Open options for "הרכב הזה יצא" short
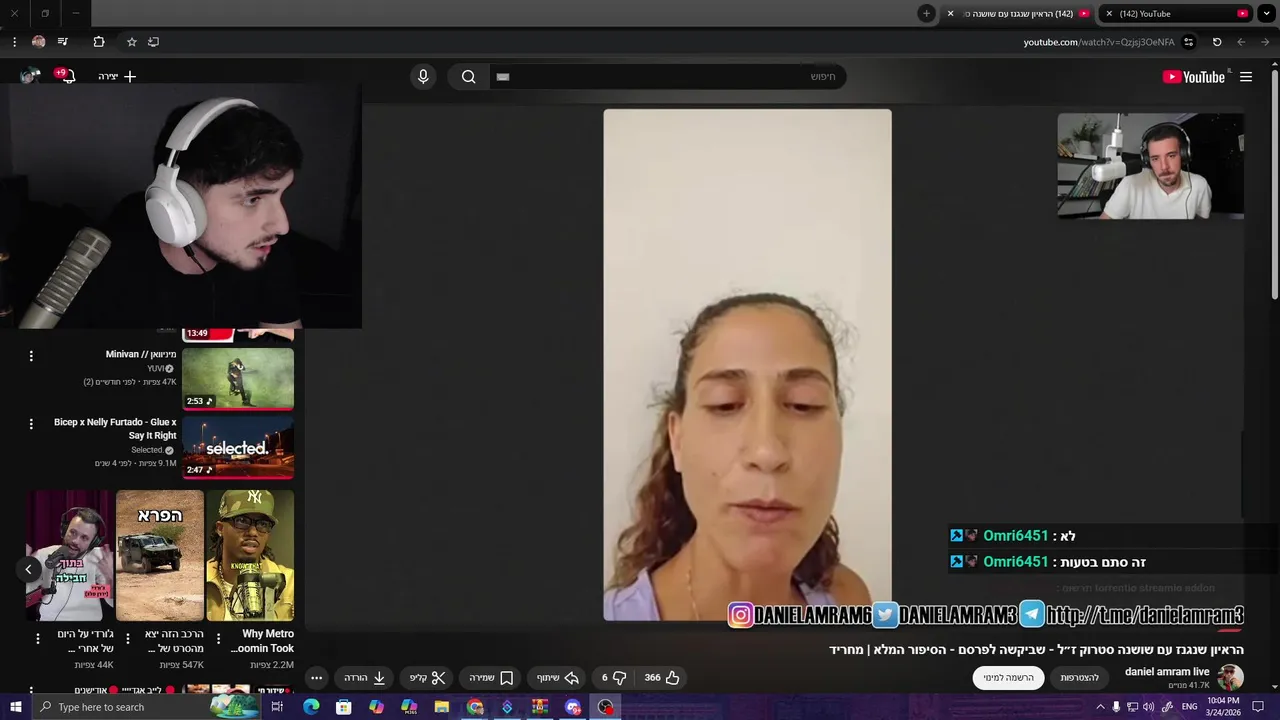1280x720 pixels. point(128,638)
